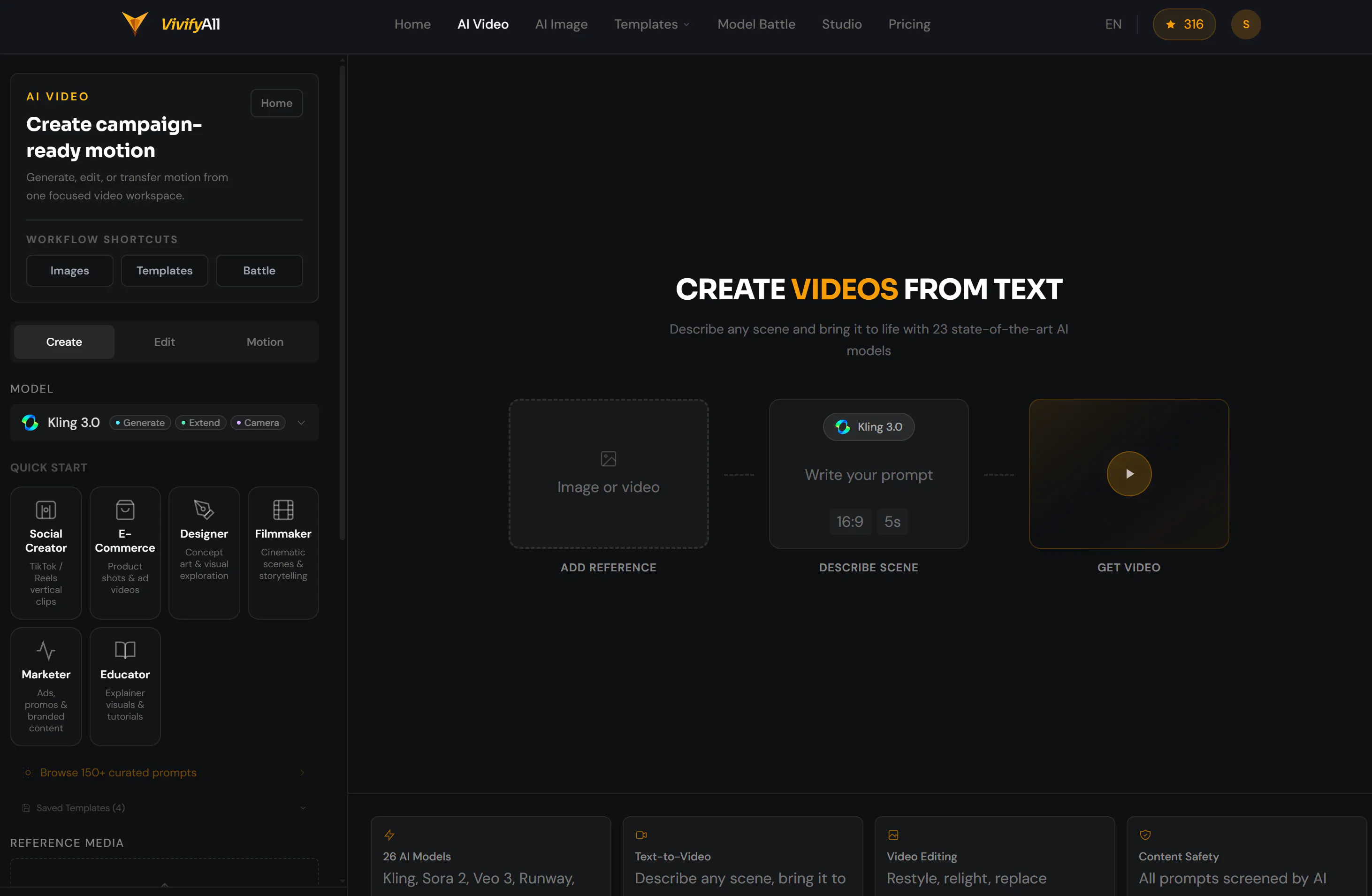Click the image icon for Video Editing
Screen dimensions: 1372x896
(893, 835)
